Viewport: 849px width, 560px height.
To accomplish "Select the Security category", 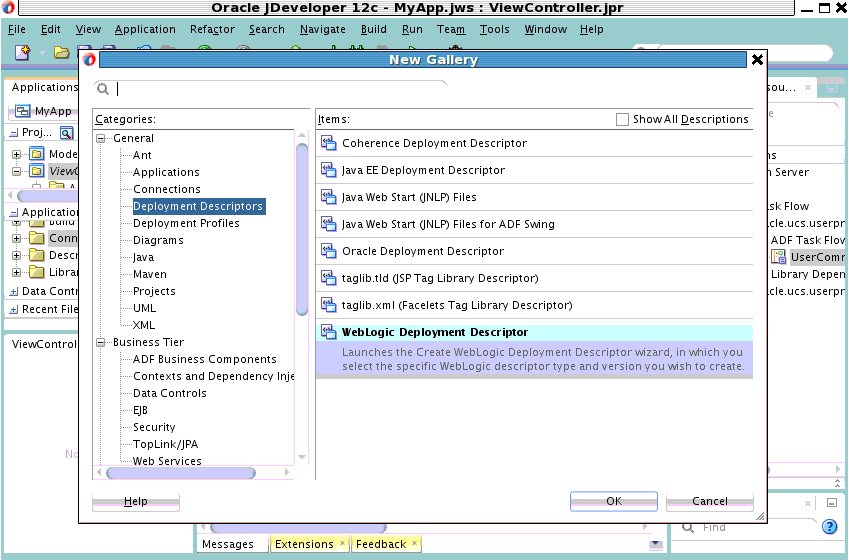I will click(154, 427).
